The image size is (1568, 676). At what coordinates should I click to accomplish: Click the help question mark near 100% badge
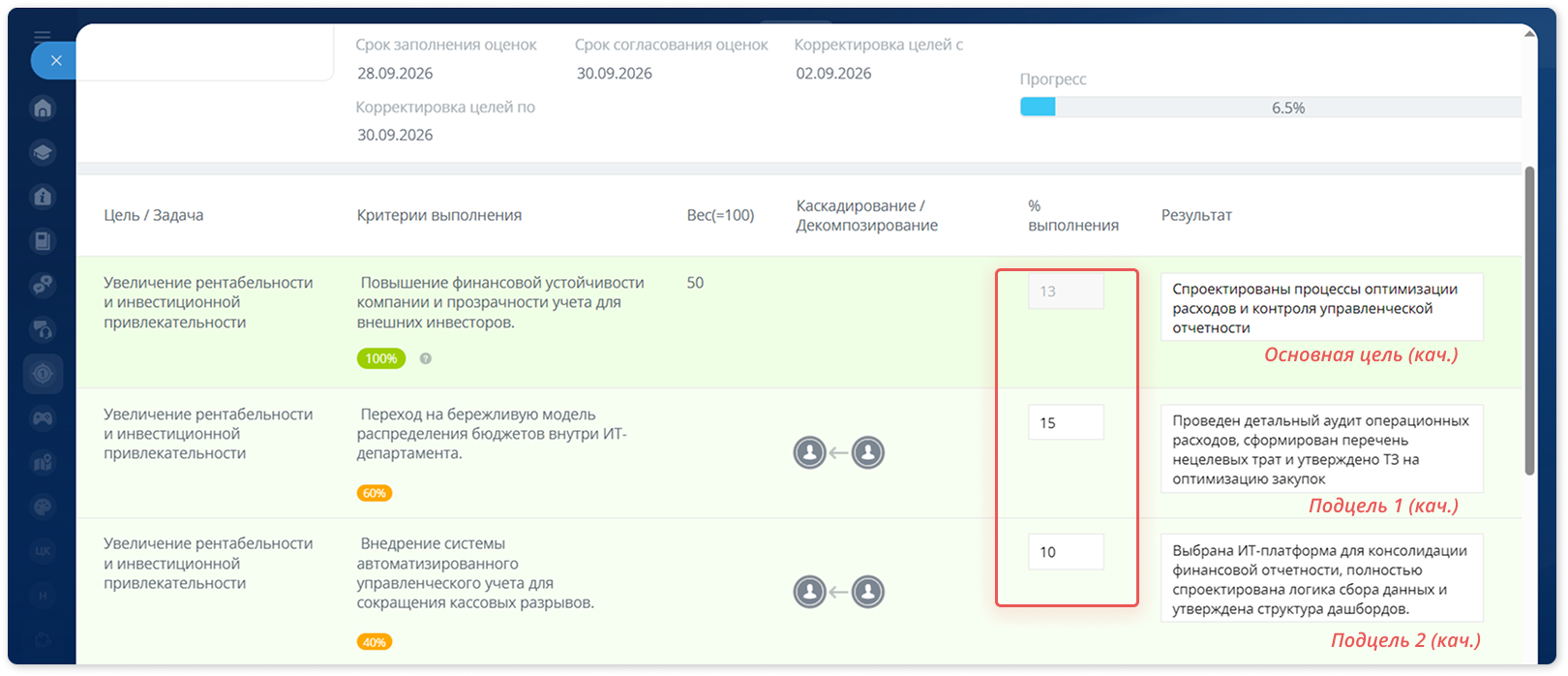pos(426,358)
